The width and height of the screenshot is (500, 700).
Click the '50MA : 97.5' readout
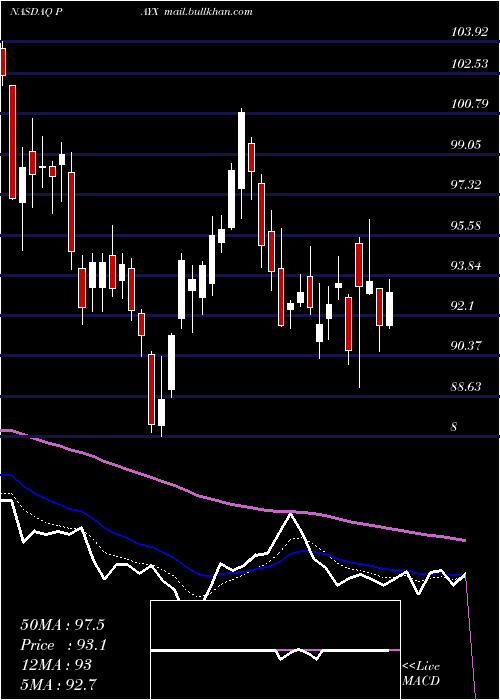coord(62,625)
